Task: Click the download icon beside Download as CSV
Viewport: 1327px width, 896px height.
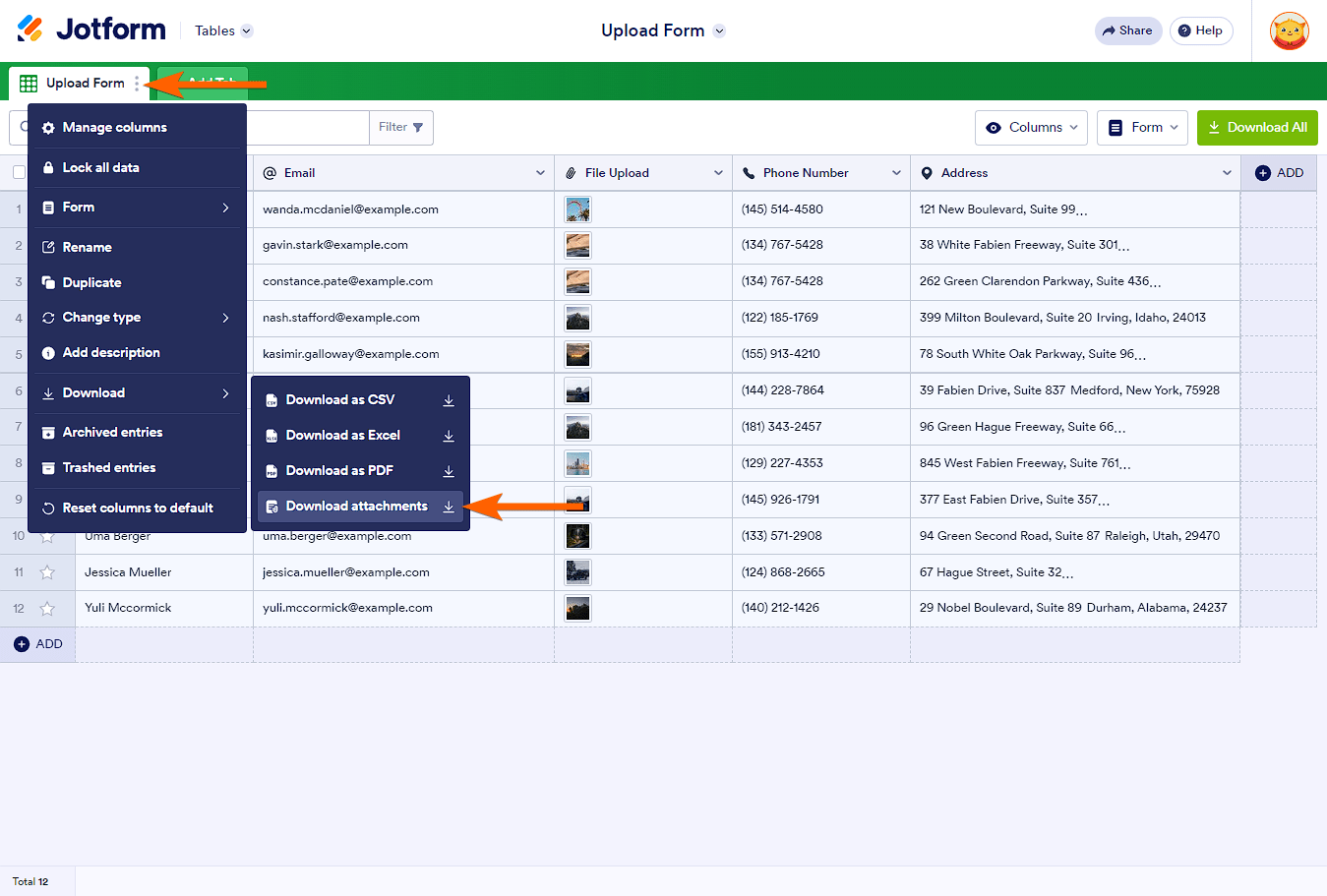Action: 449,400
